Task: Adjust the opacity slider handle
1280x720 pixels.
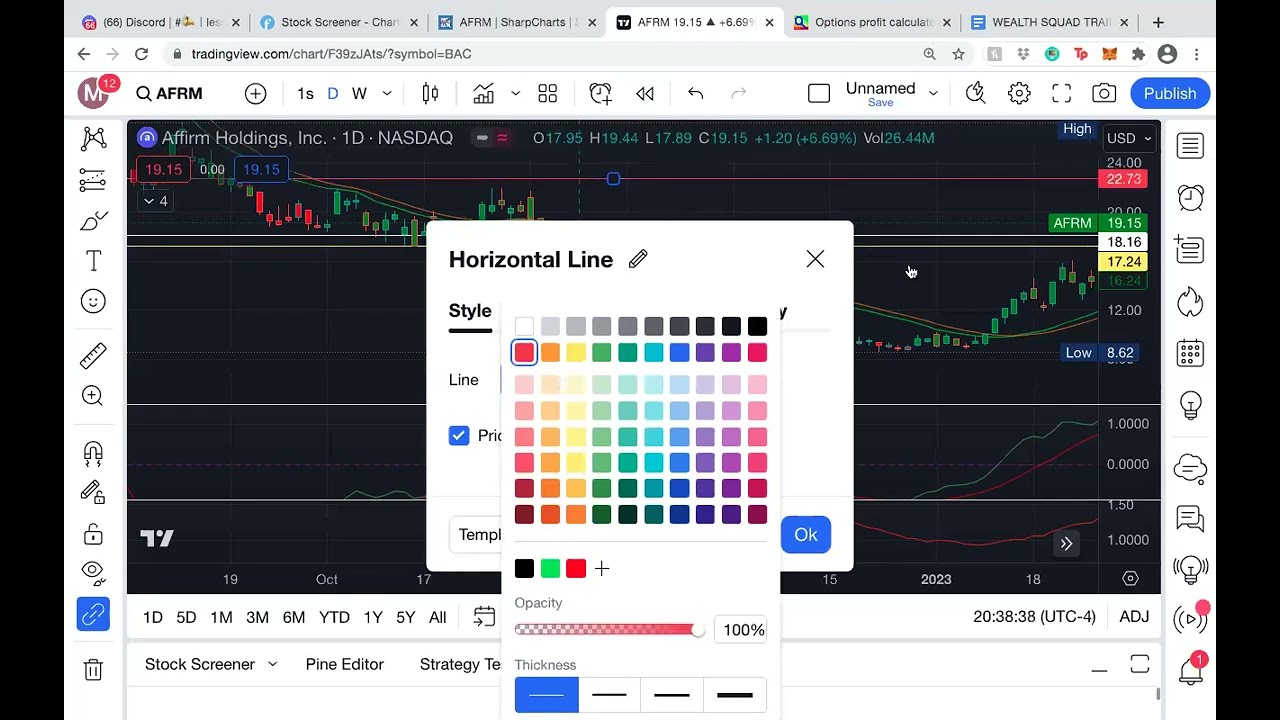Action: (697, 630)
